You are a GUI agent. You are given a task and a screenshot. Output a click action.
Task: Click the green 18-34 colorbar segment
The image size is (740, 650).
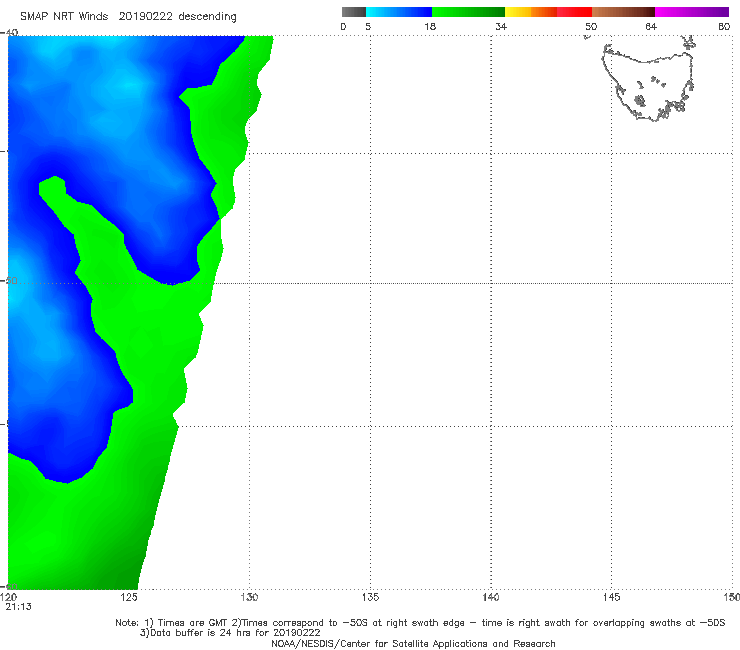tap(468, 12)
